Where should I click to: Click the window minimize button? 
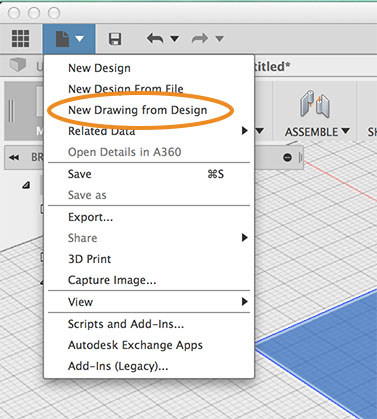pyautogui.click(x=34, y=13)
